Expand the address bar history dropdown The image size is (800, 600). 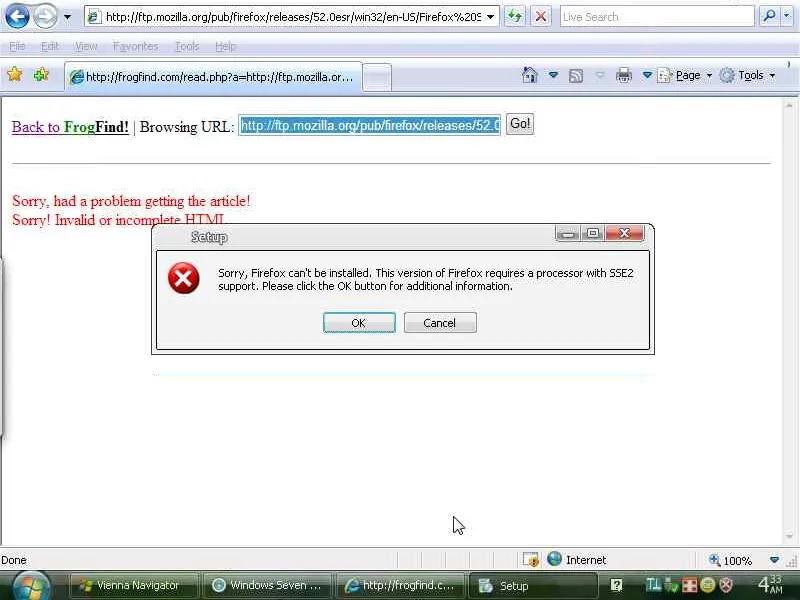click(x=490, y=17)
